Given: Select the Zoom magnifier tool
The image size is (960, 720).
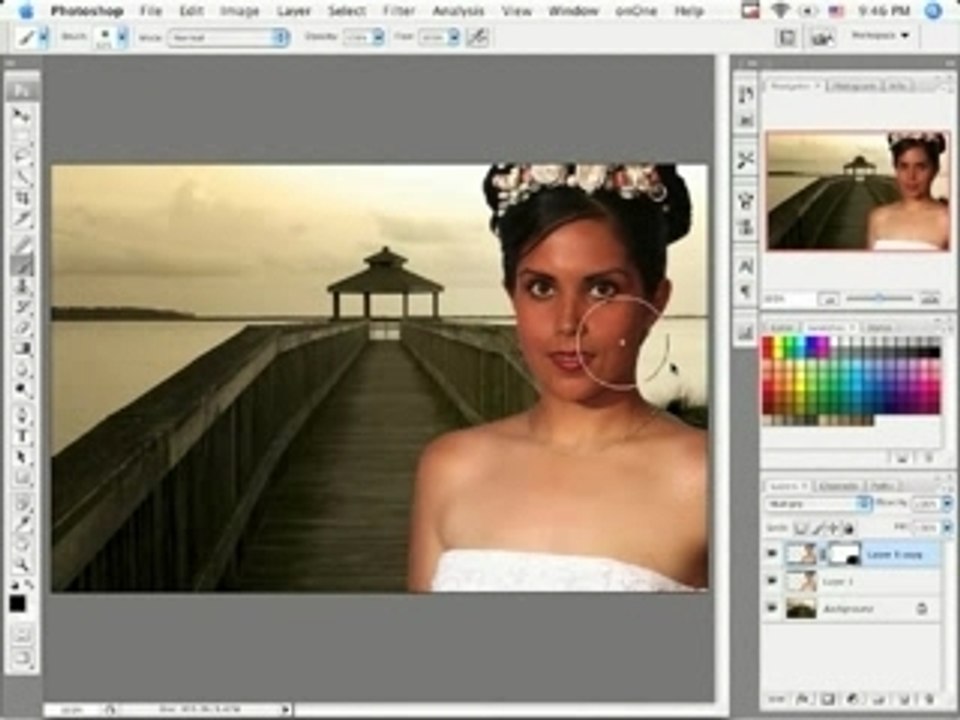Looking at the screenshot, I should point(22,564).
